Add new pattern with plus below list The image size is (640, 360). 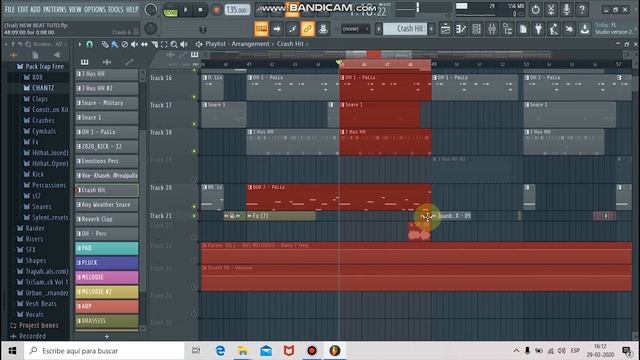click(x=107, y=336)
